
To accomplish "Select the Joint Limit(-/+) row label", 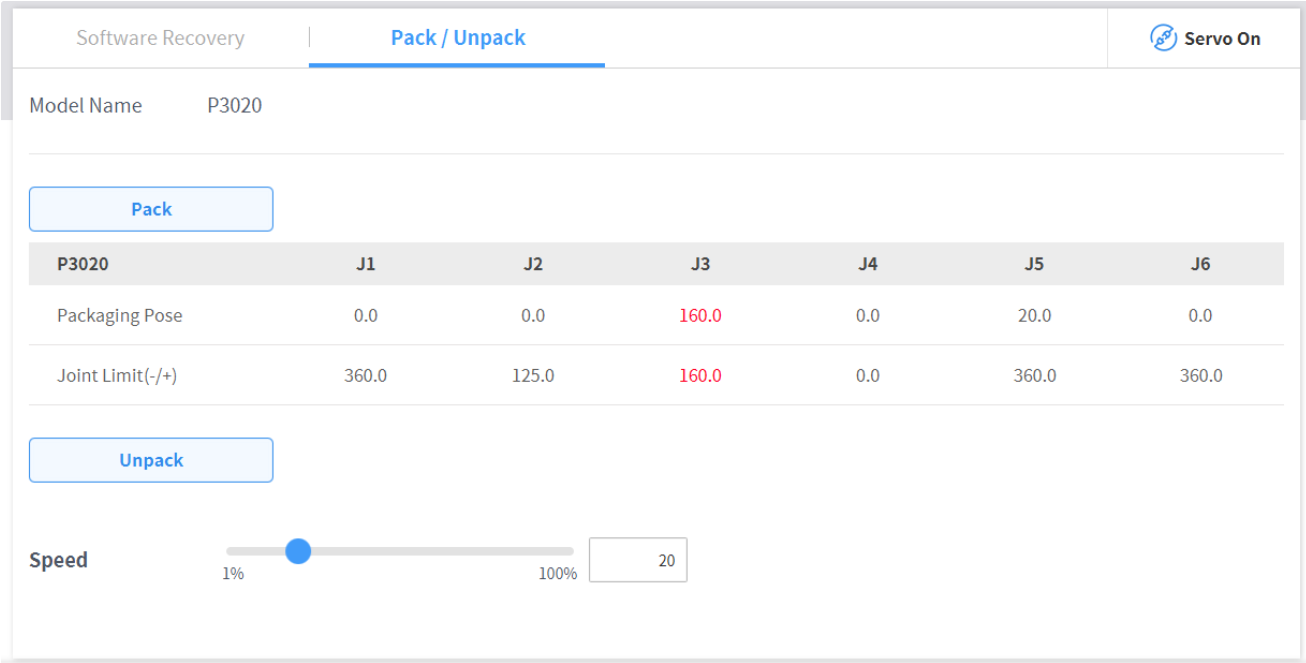I will pyautogui.click(x=117, y=376).
